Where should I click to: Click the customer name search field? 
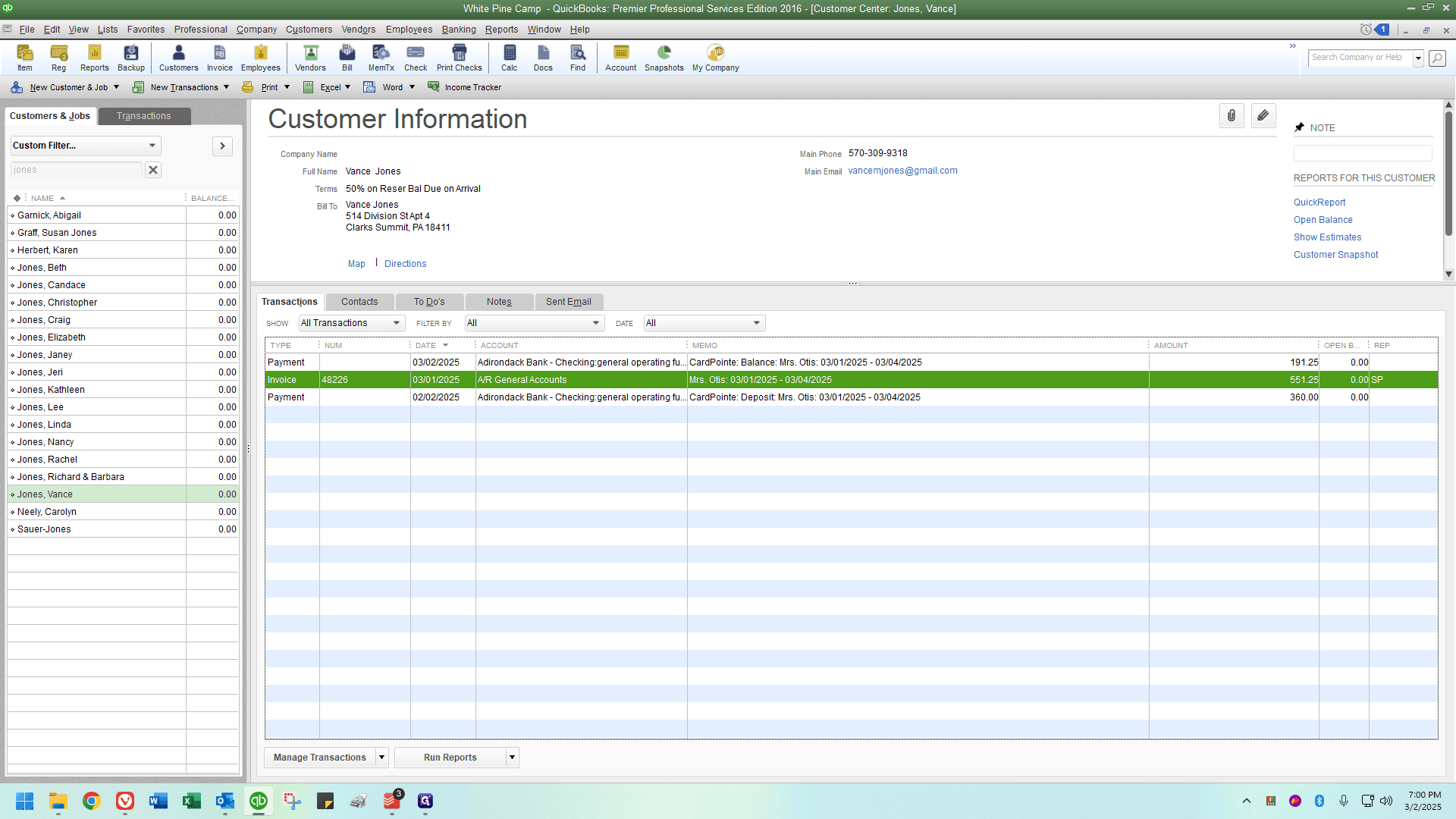77,170
